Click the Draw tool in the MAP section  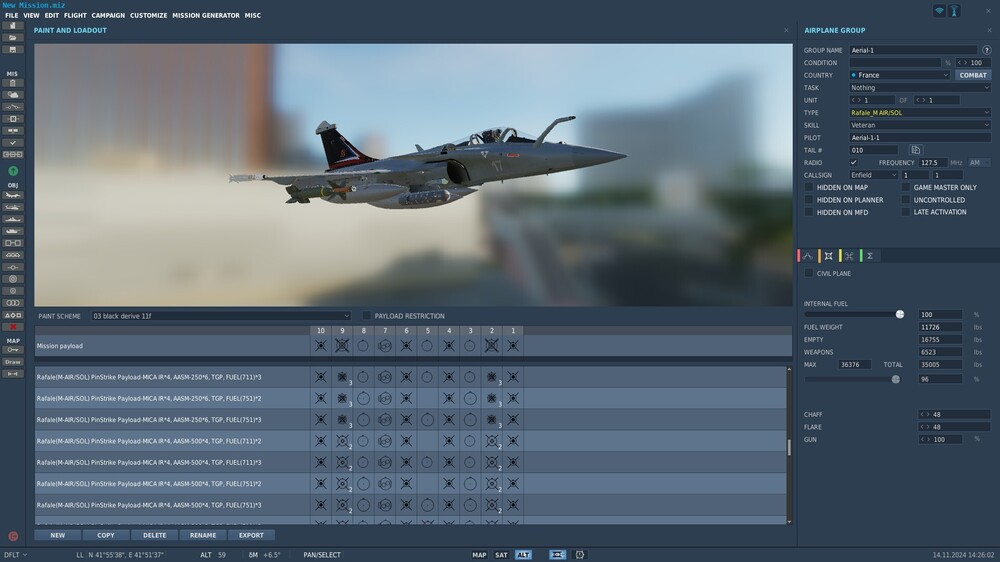coord(13,362)
